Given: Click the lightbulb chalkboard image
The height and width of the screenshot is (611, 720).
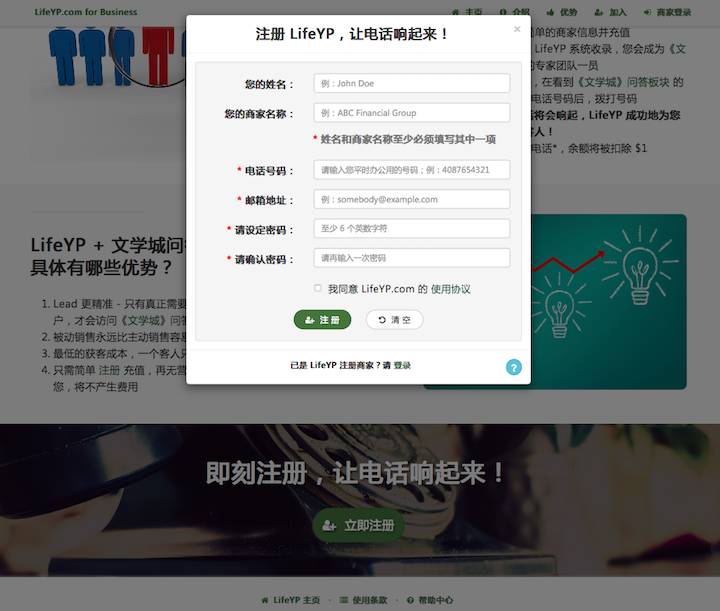Looking at the screenshot, I should [x=608, y=302].
